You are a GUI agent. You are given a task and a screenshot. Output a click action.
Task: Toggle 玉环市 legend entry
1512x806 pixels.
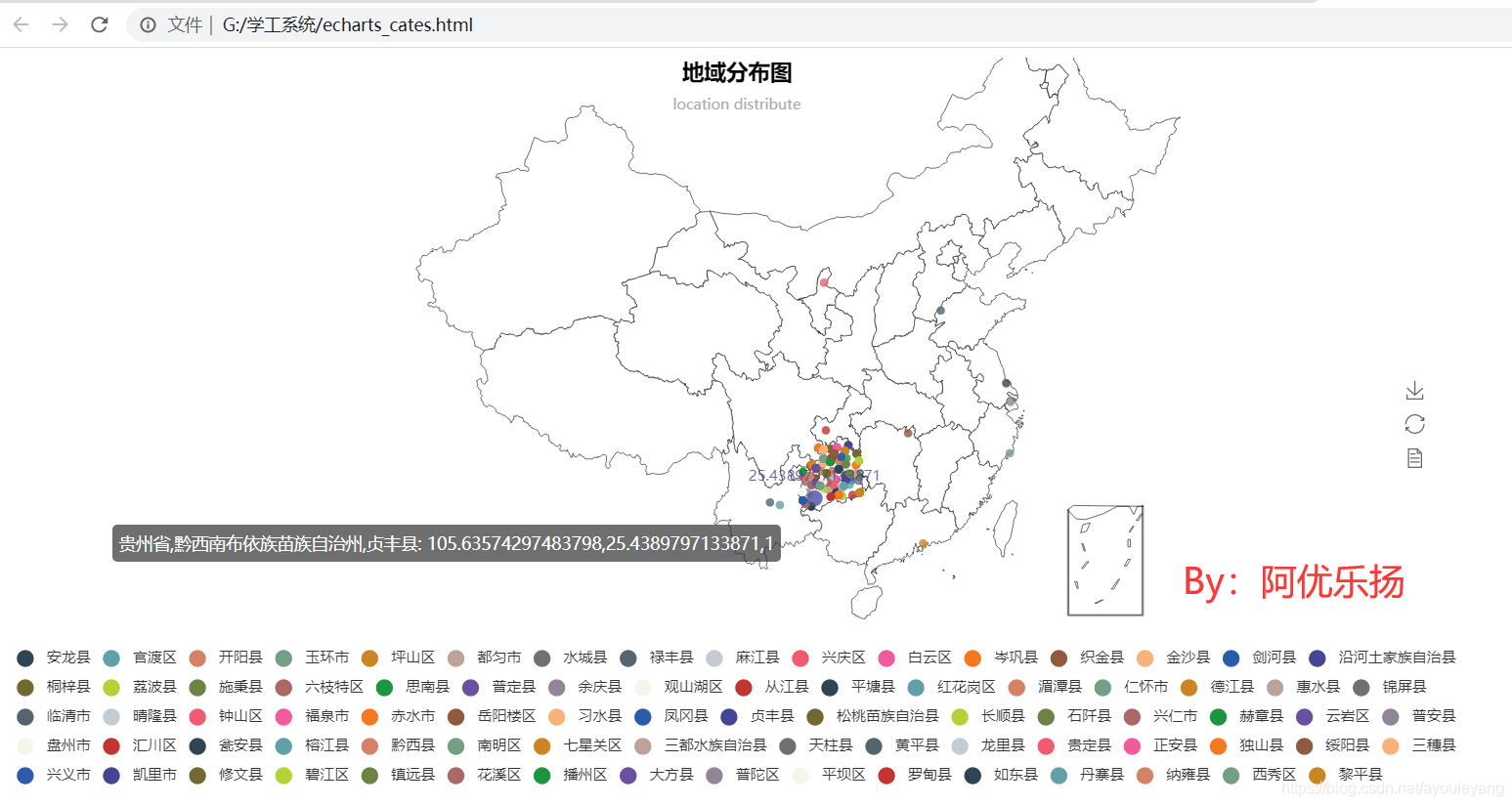click(312, 658)
